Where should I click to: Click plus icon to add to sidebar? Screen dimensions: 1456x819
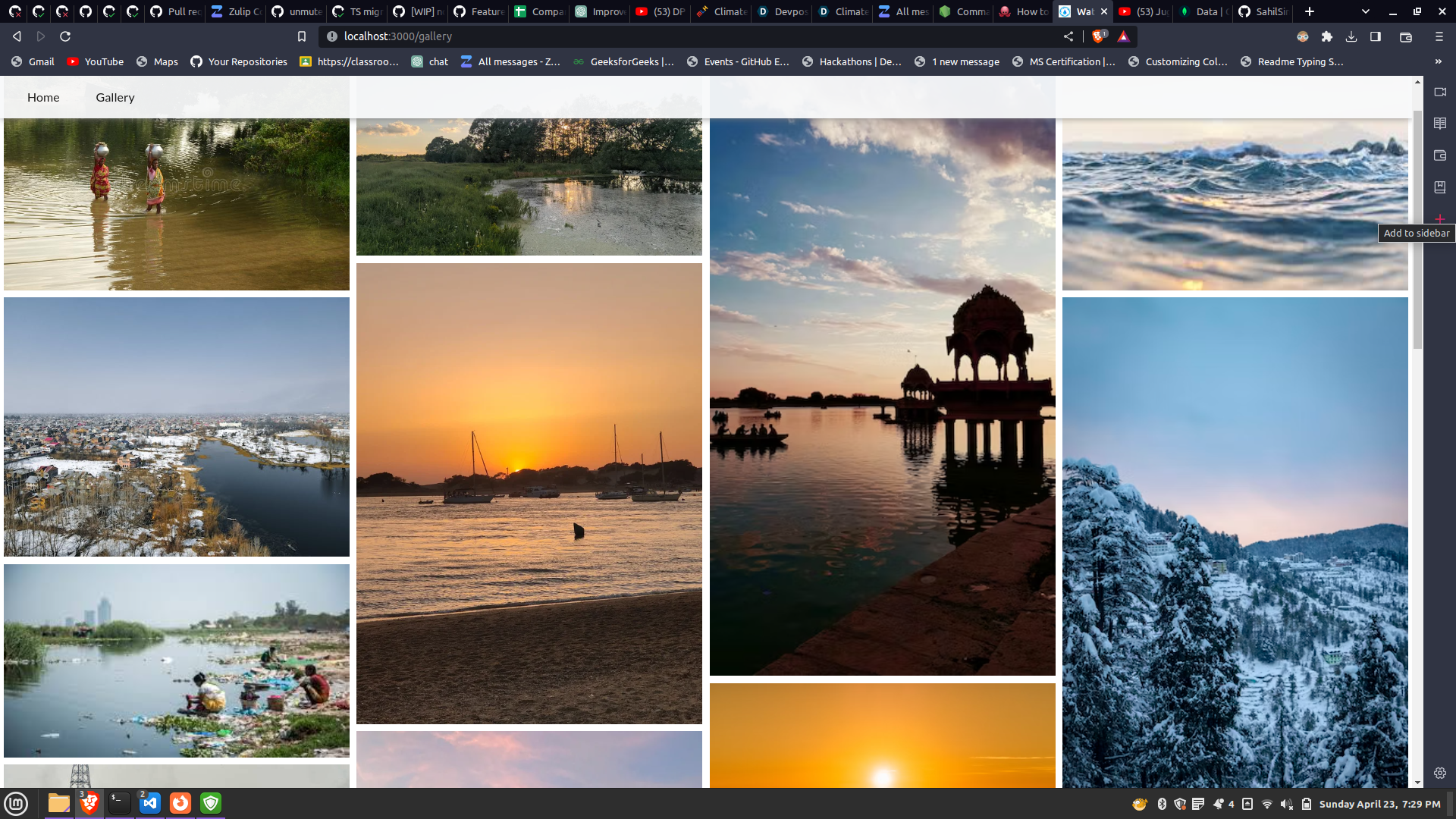coord(1440,218)
